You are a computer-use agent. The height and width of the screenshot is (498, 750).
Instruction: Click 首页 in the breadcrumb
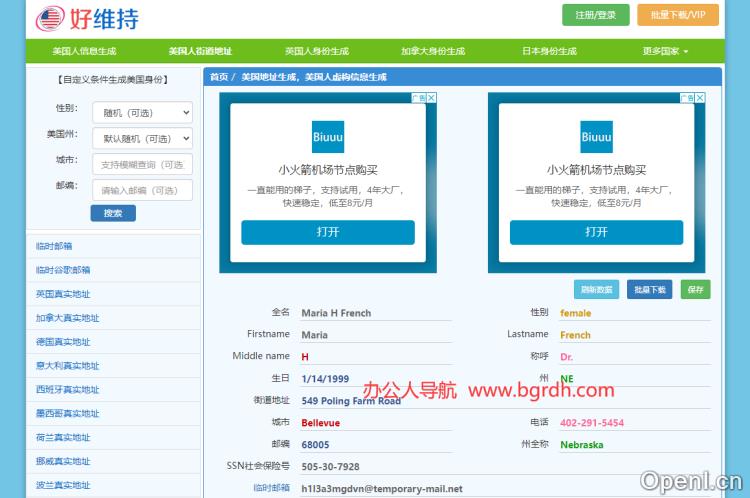click(218, 77)
